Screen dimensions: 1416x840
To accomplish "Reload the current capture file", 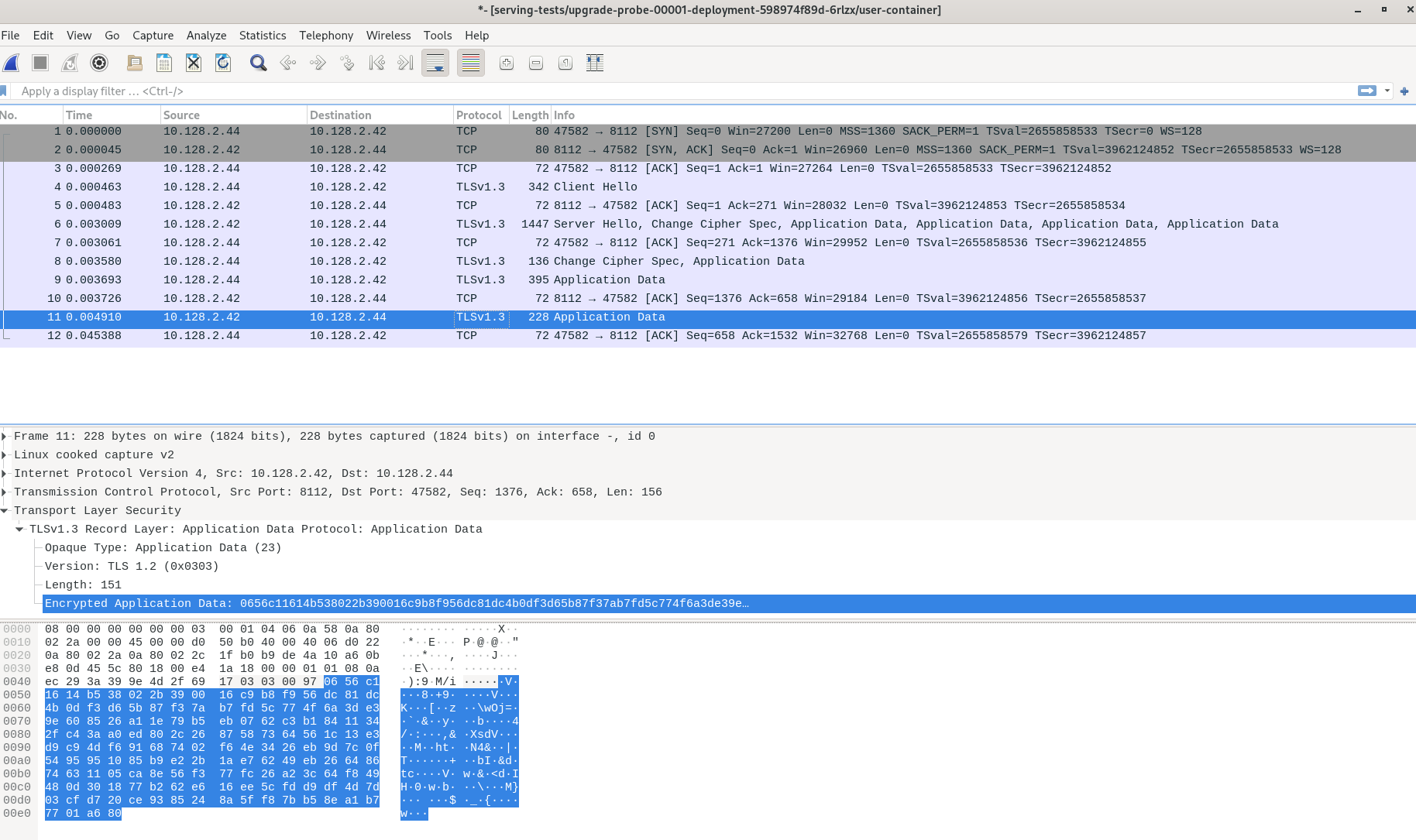I will [x=223, y=63].
